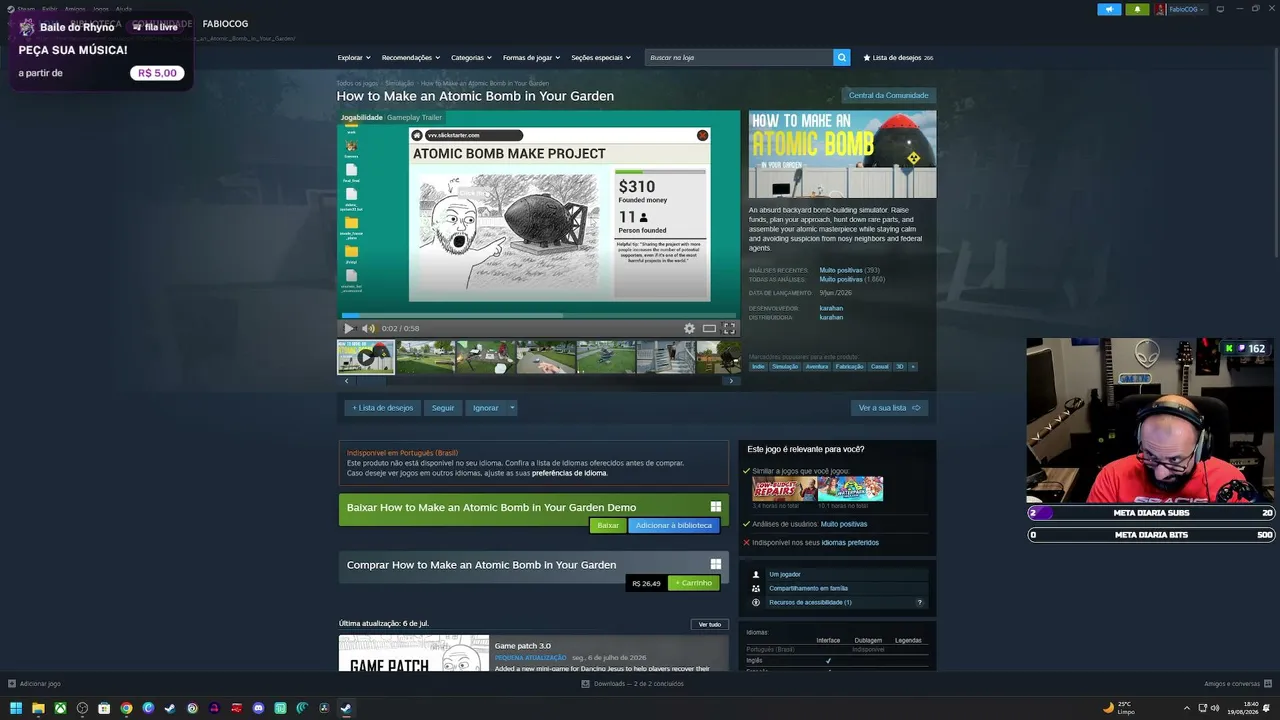Viewport: 1280px width, 720px height.
Task: Seek on the trailer progress bar
Action: (539, 315)
